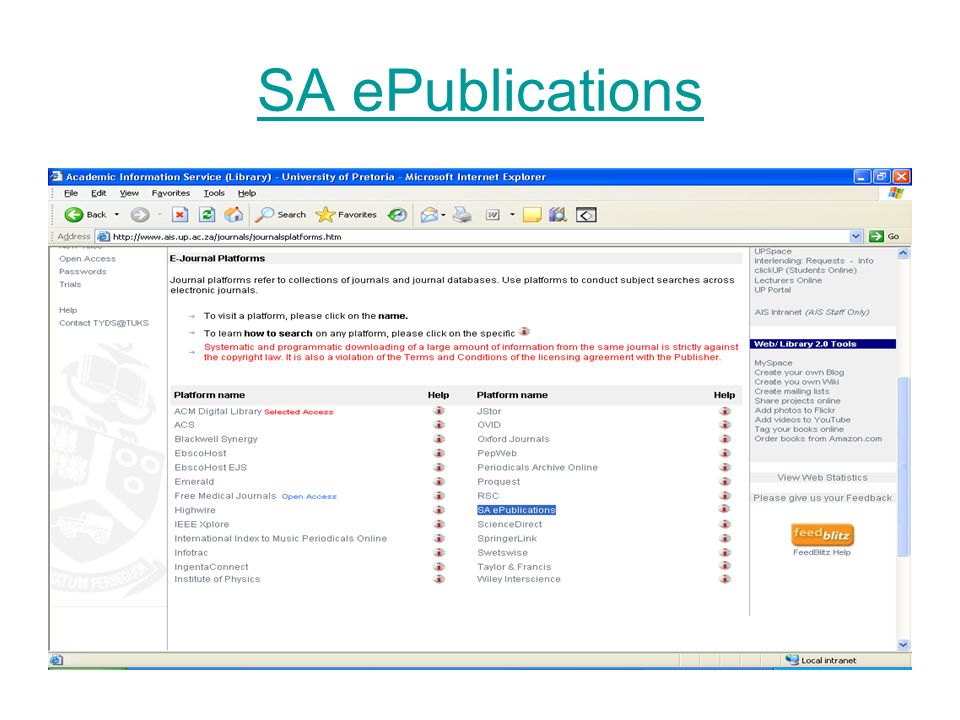This screenshot has height=720, width=960.
Task: Open the address bar dropdown list
Action: tap(856, 236)
